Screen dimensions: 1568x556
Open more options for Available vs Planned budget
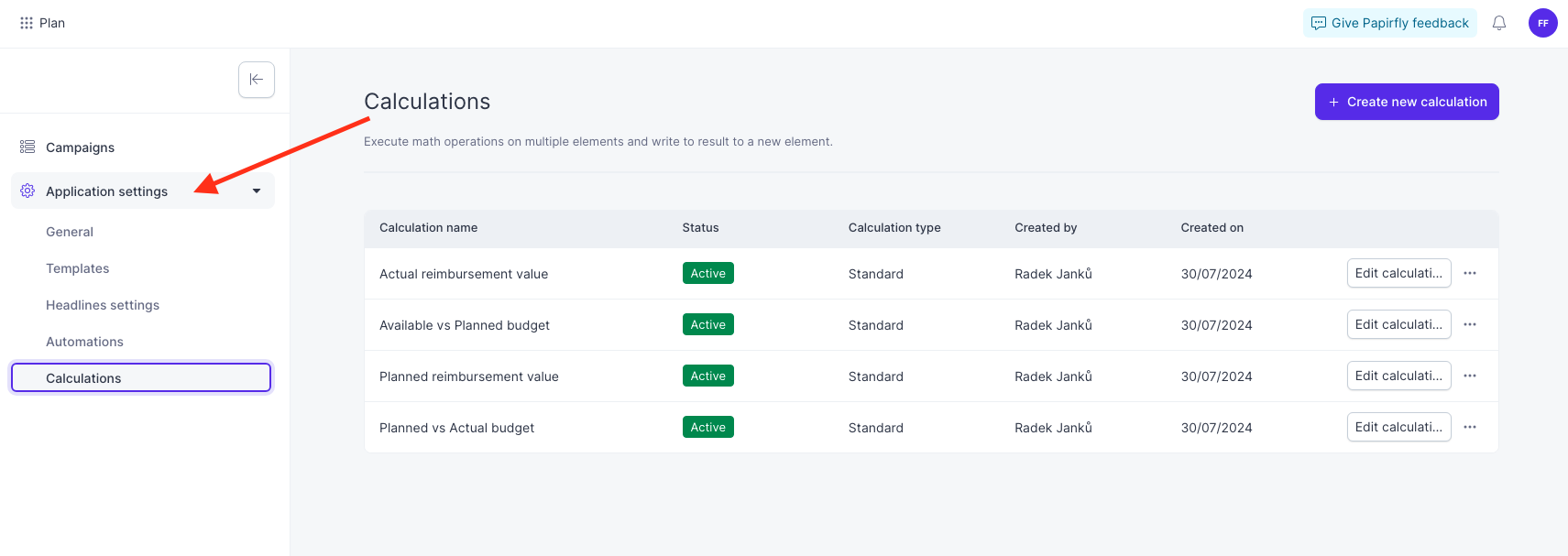(x=1470, y=324)
